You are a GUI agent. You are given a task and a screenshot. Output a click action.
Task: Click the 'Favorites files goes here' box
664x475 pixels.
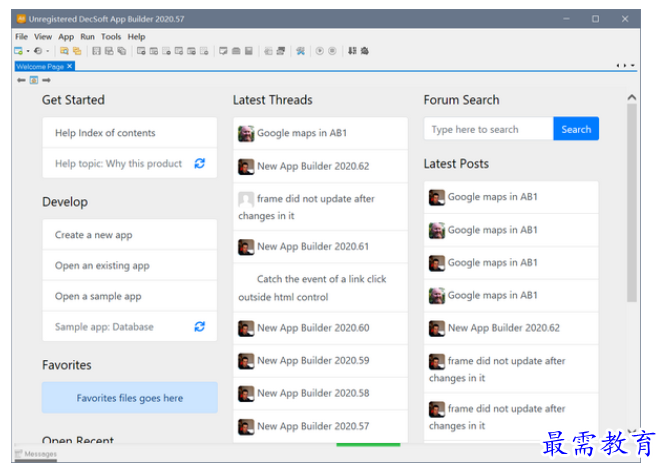(x=130, y=398)
